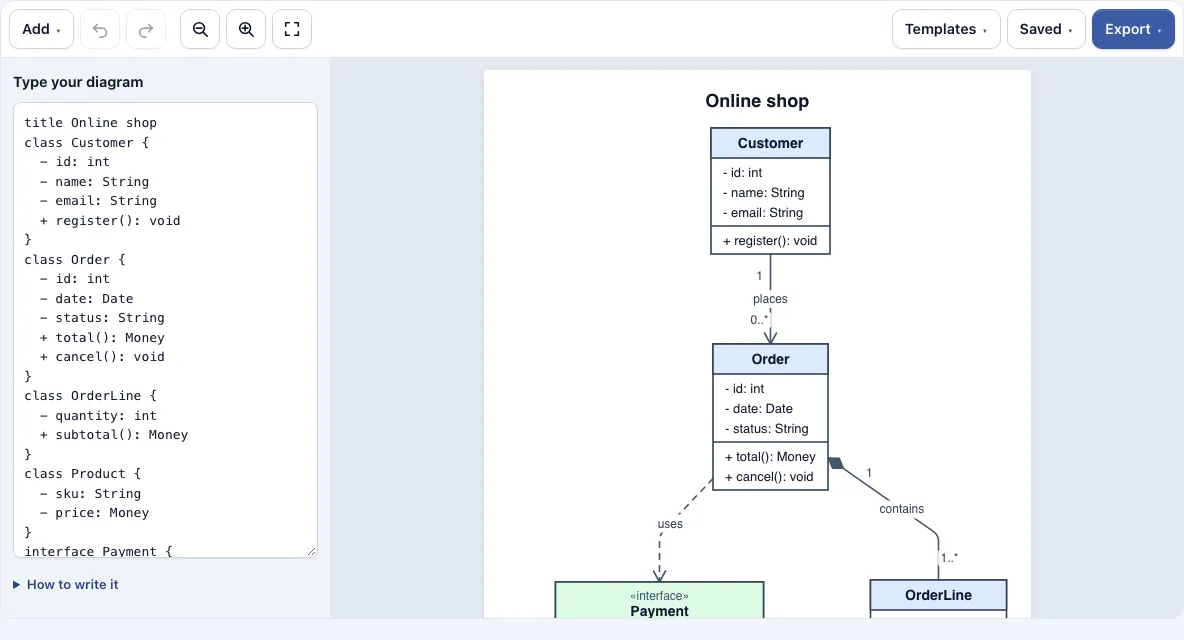
Task: Click the '- price: Money' code line
Action: [94, 513]
